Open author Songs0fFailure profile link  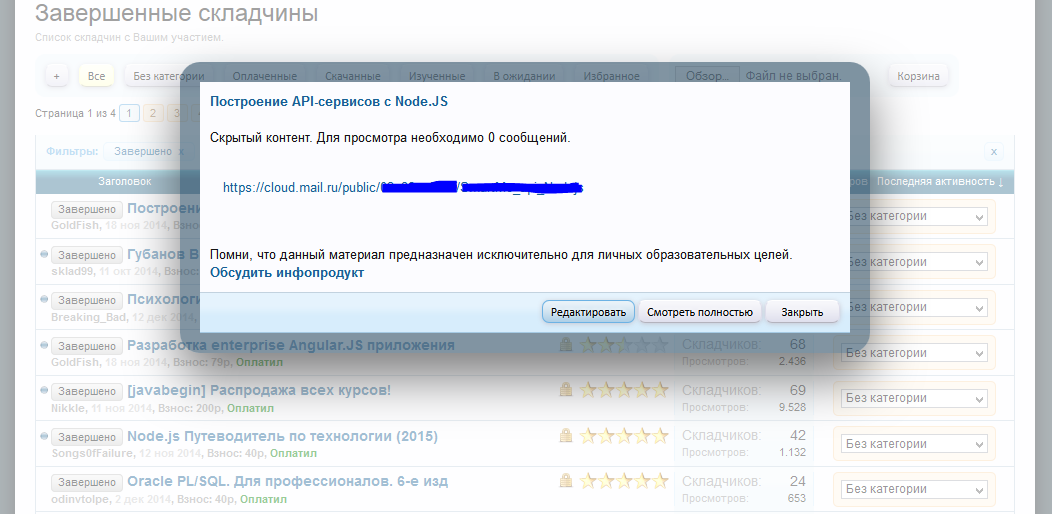93,454
